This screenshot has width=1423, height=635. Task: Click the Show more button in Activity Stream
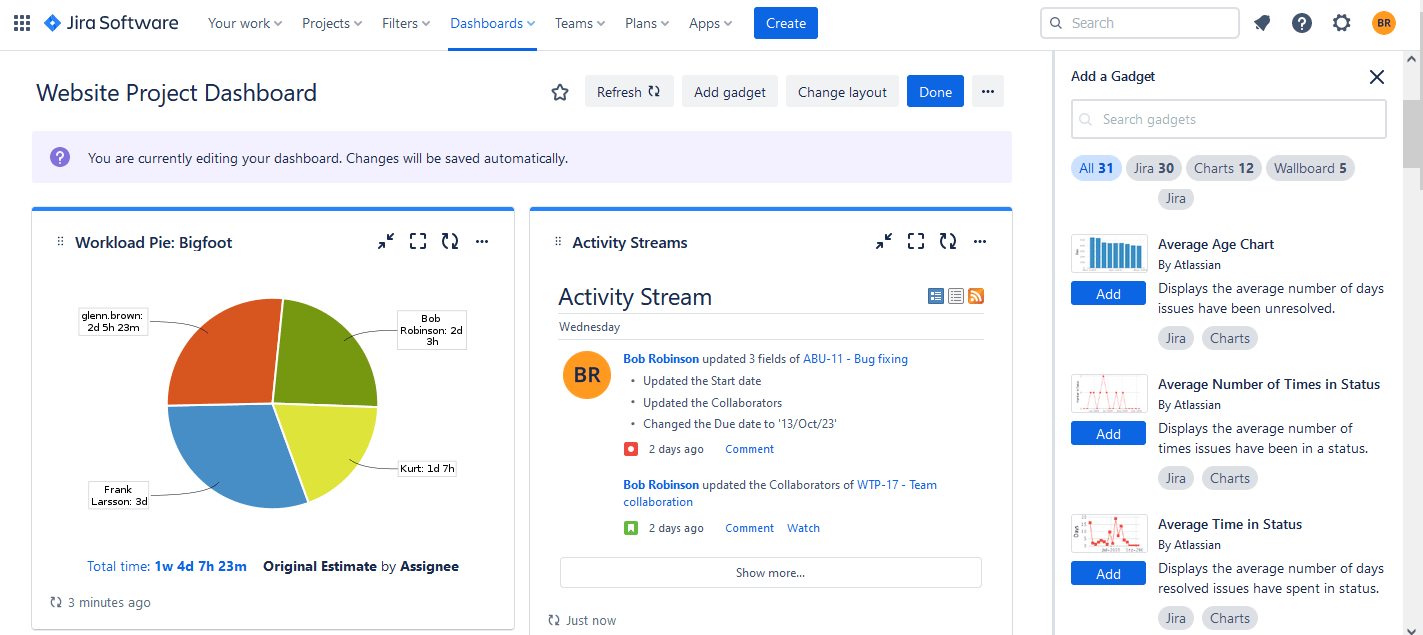pos(770,572)
